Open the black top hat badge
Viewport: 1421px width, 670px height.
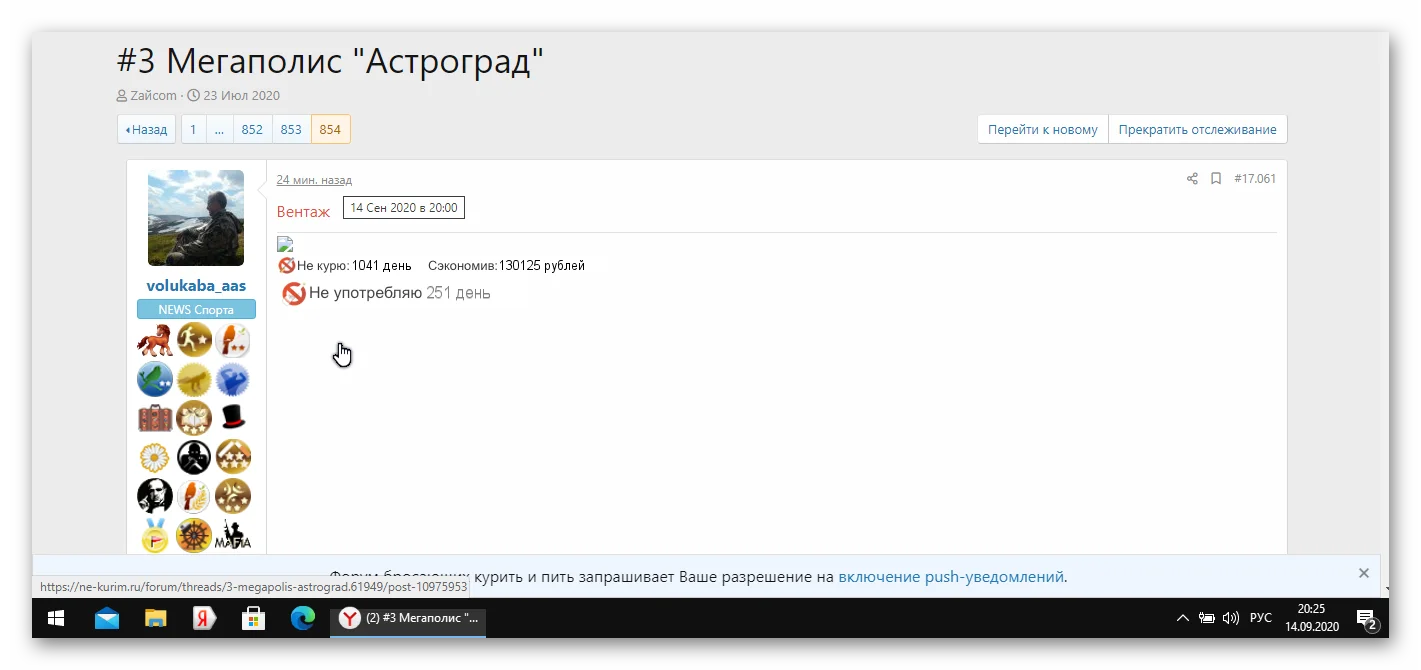[233, 418]
